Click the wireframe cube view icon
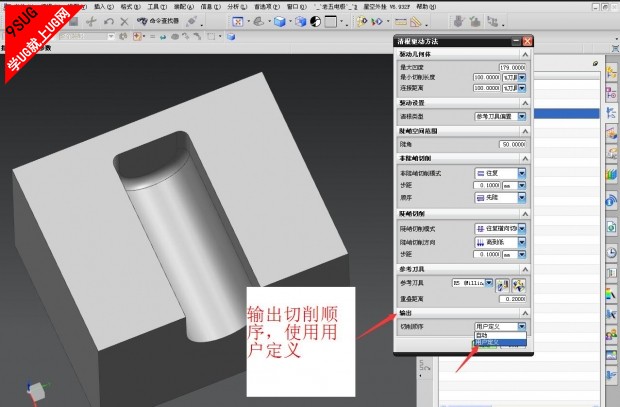The width and height of the screenshot is (620, 407). pyautogui.click(x=301, y=21)
